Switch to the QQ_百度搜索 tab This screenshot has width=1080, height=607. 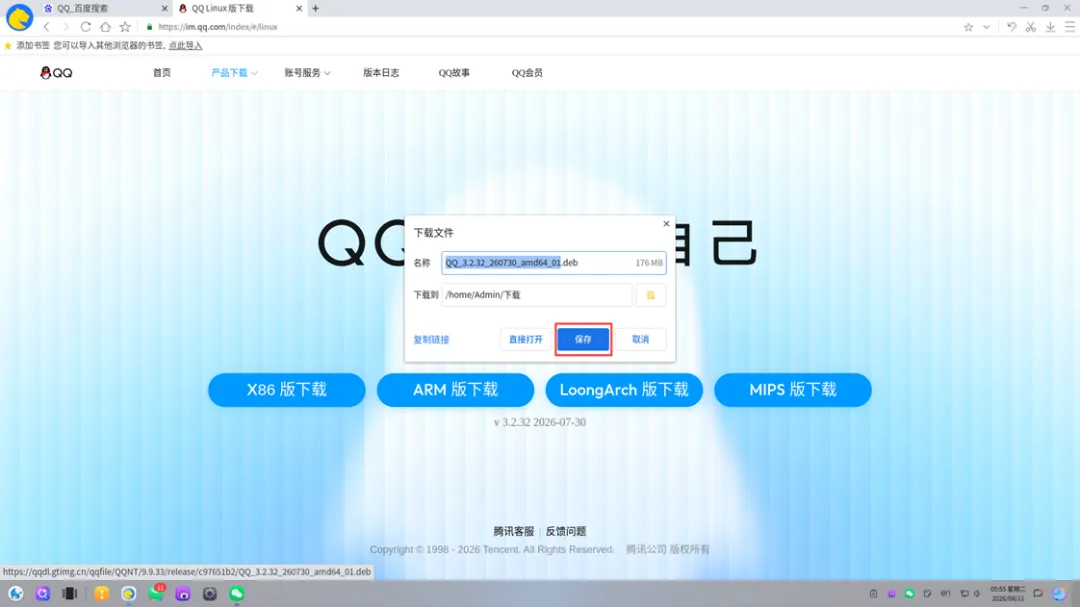[105, 8]
